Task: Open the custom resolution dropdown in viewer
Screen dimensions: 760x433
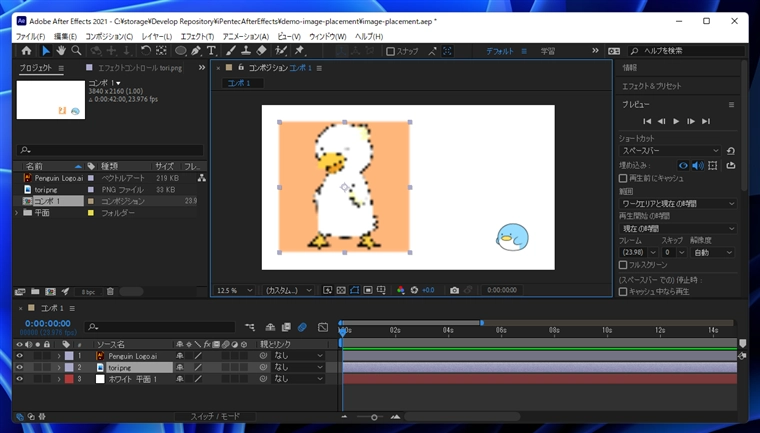Action: [288, 290]
